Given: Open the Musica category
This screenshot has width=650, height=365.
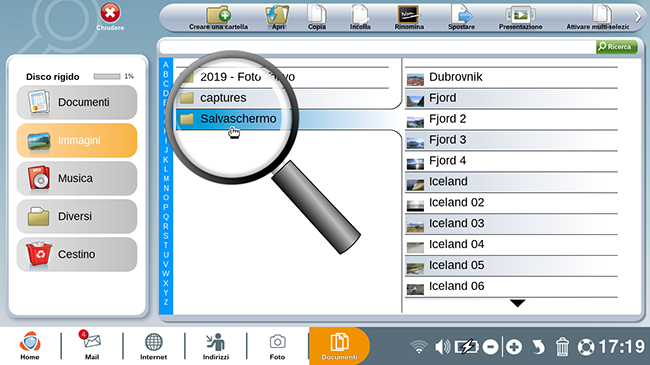Looking at the screenshot, I should pyautogui.click(x=77, y=178).
